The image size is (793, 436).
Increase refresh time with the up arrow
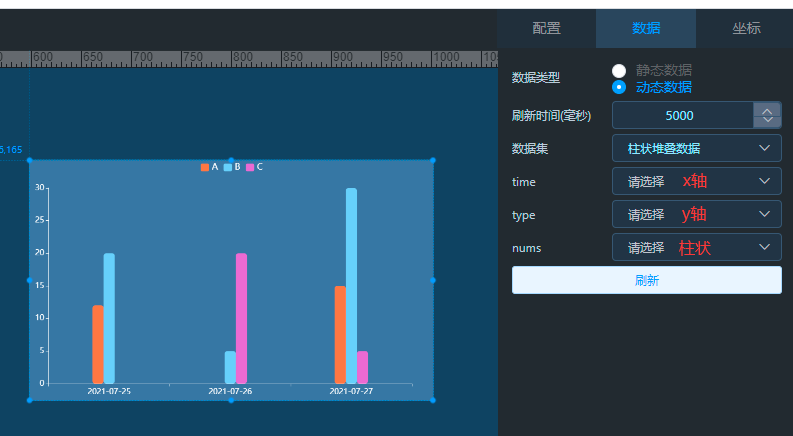pos(767,109)
